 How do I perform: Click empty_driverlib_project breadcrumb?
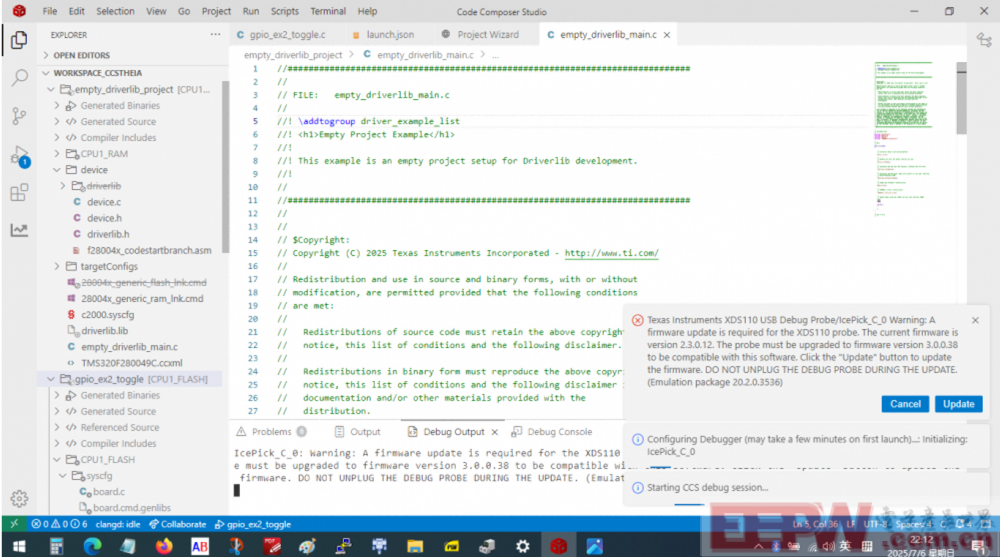pos(293,55)
